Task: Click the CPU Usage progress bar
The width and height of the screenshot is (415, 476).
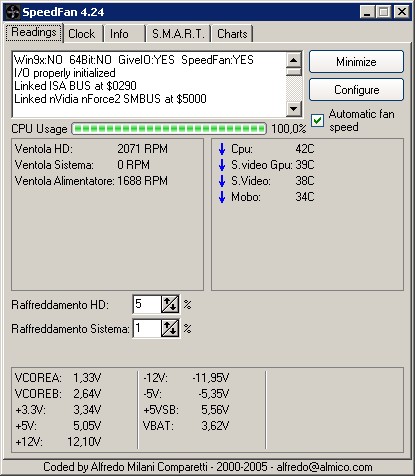Action: pos(169,129)
